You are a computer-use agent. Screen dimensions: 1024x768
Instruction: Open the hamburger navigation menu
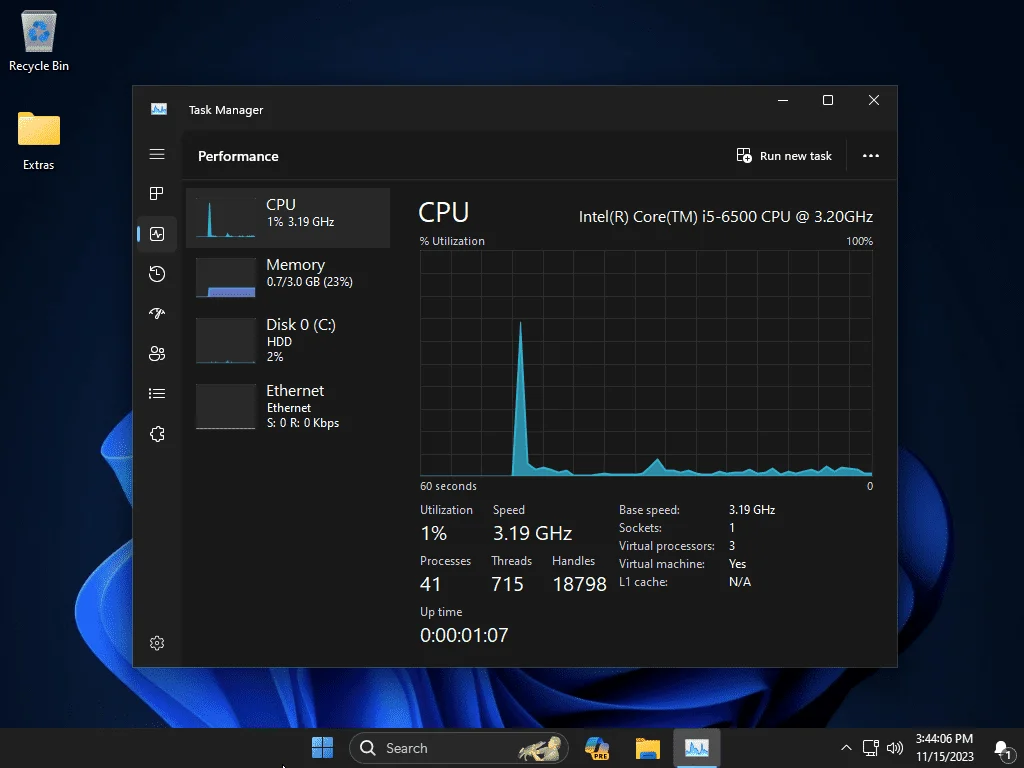click(x=157, y=154)
